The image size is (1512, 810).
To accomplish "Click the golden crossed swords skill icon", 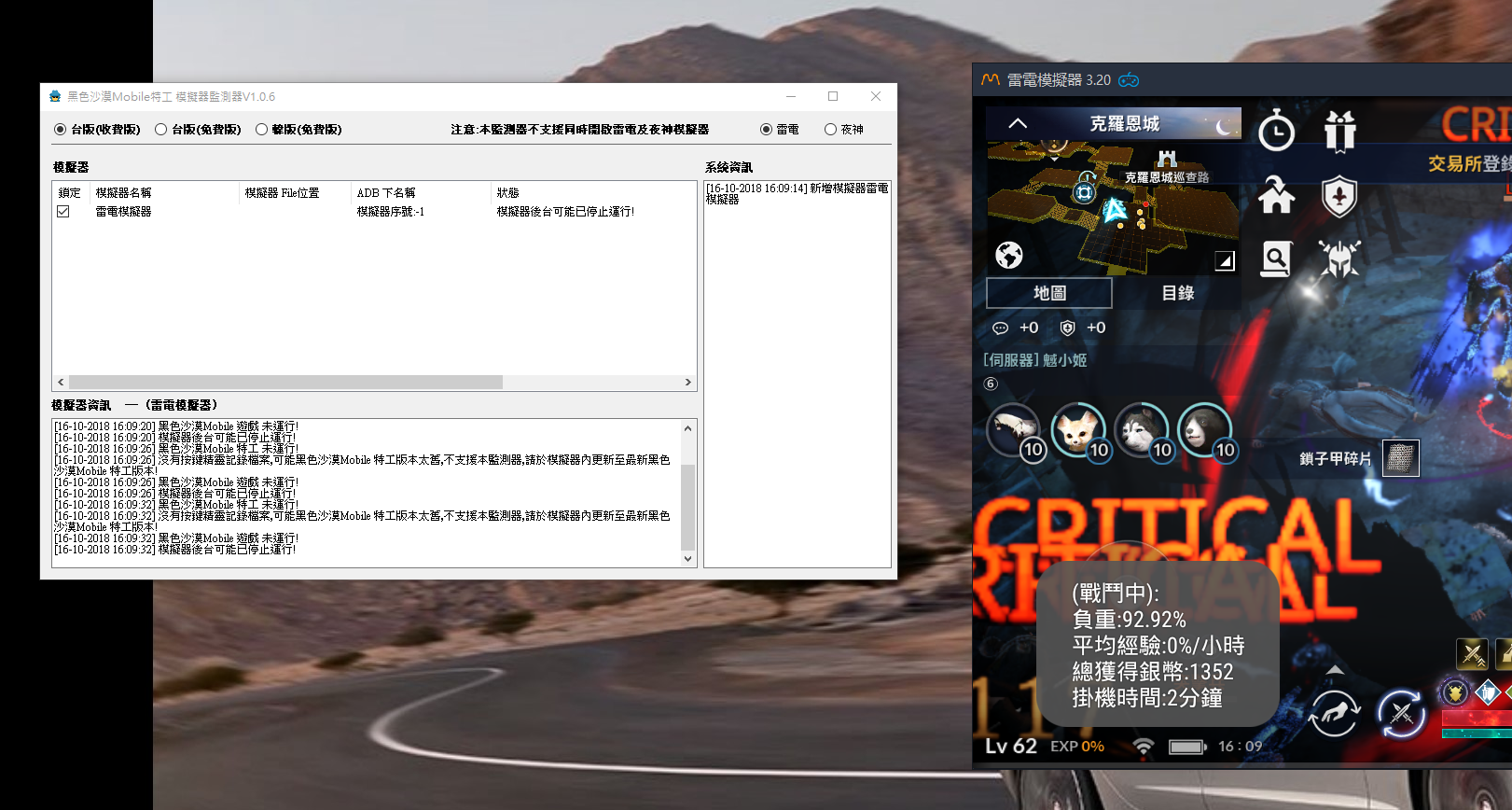I will 1473,654.
